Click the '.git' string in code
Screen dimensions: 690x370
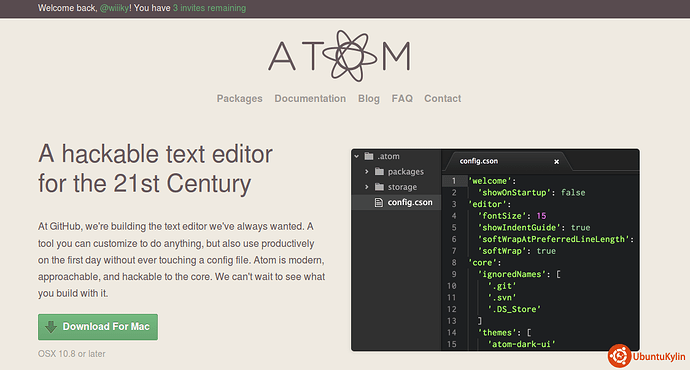point(502,286)
